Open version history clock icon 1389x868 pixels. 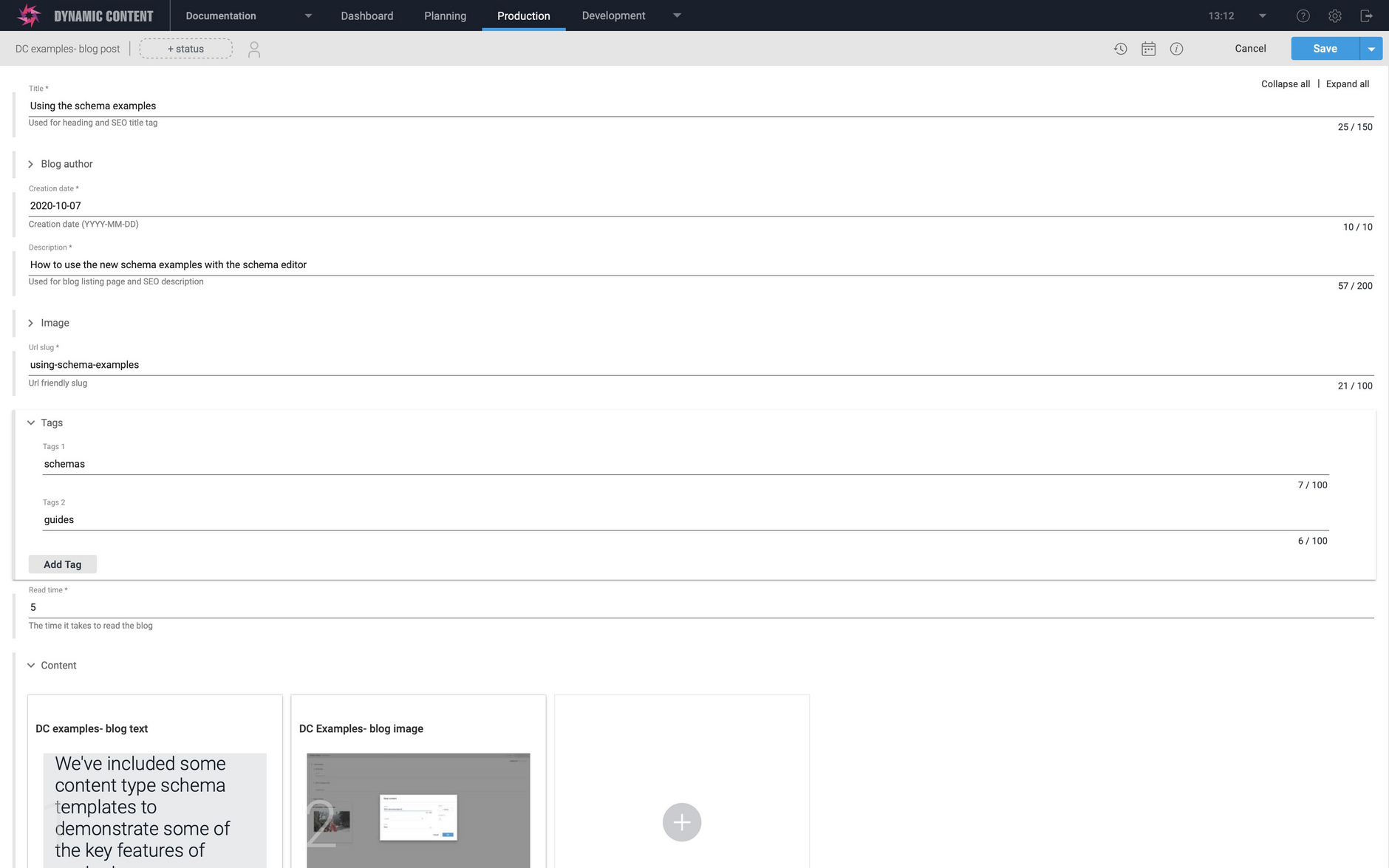[1120, 49]
